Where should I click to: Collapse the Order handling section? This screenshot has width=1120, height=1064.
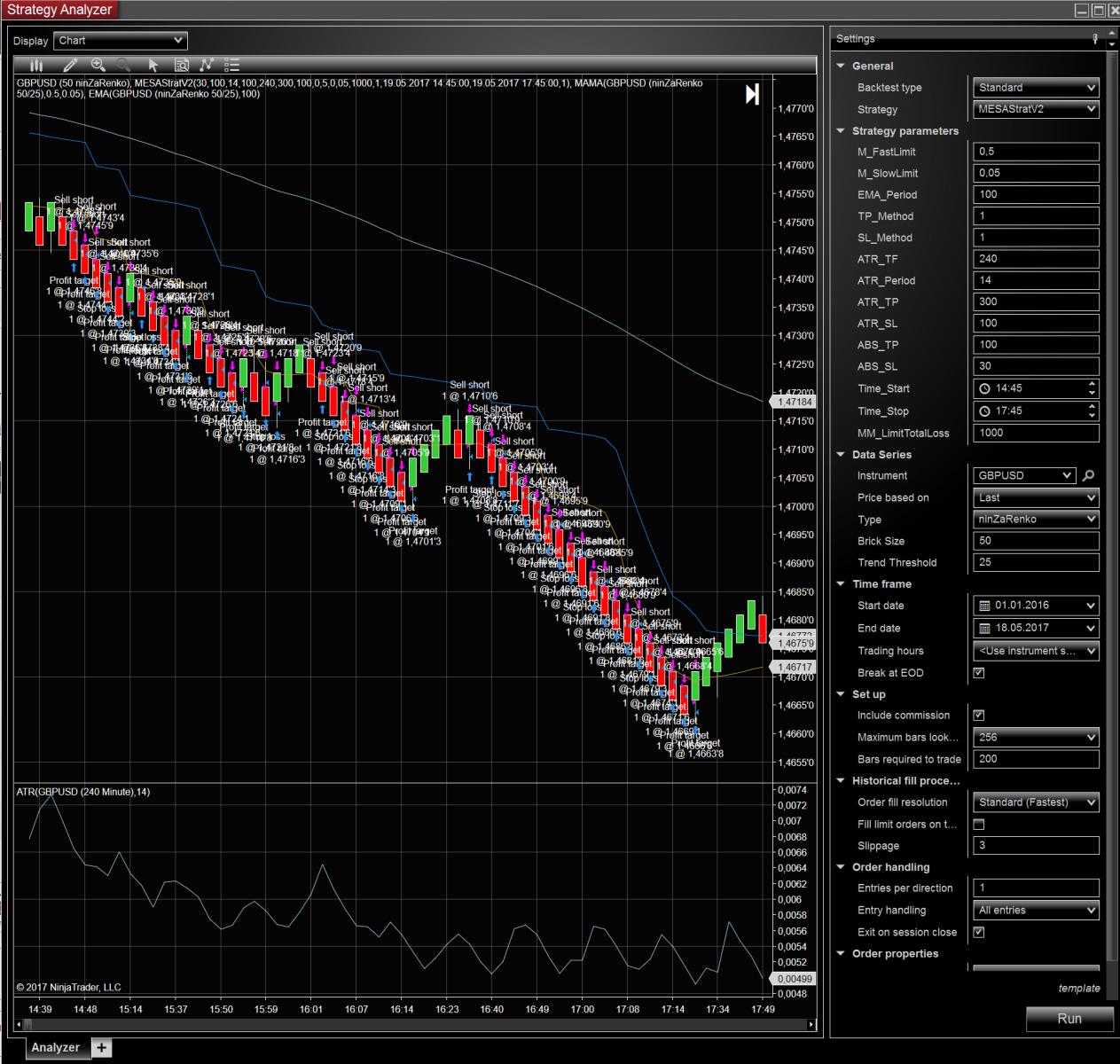(841, 867)
